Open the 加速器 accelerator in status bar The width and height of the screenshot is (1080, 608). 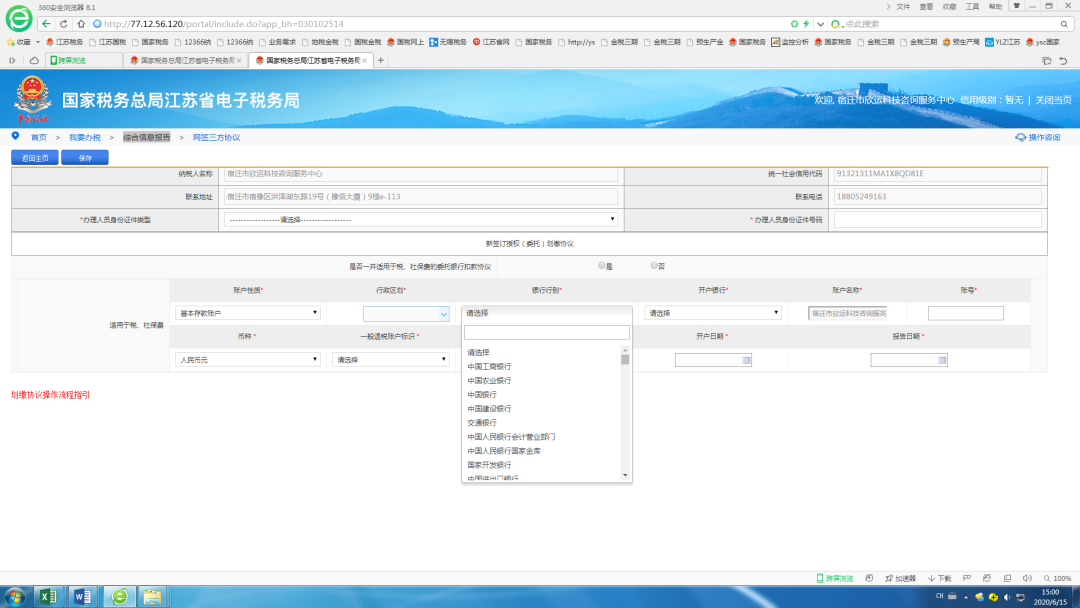point(900,578)
